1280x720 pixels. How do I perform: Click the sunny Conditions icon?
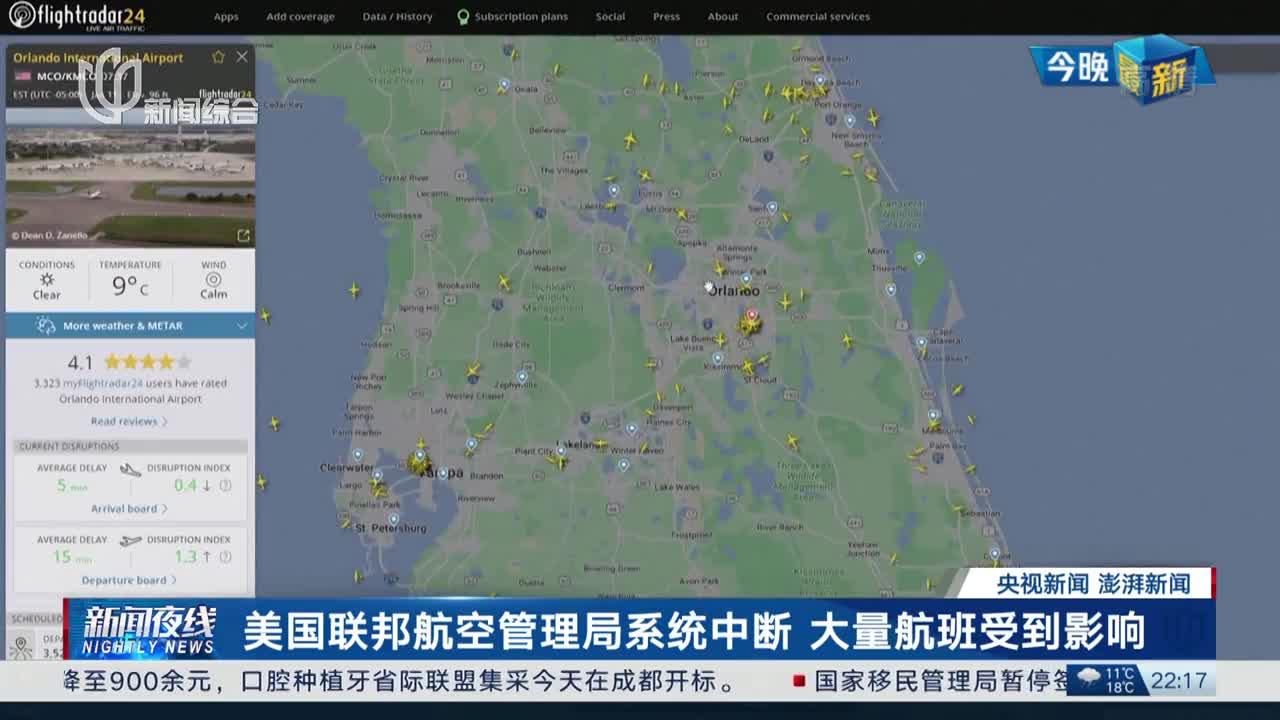(46, 280)
